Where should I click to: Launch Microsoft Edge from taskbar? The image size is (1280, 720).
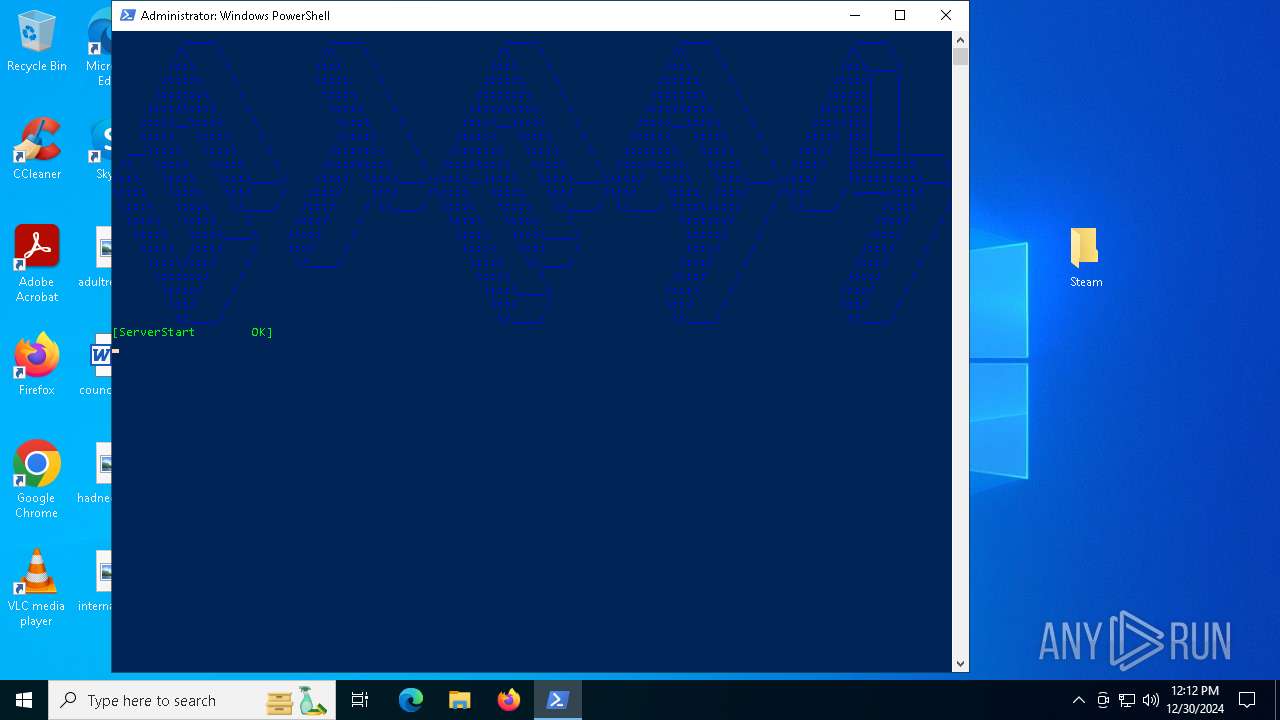[410, 700]
